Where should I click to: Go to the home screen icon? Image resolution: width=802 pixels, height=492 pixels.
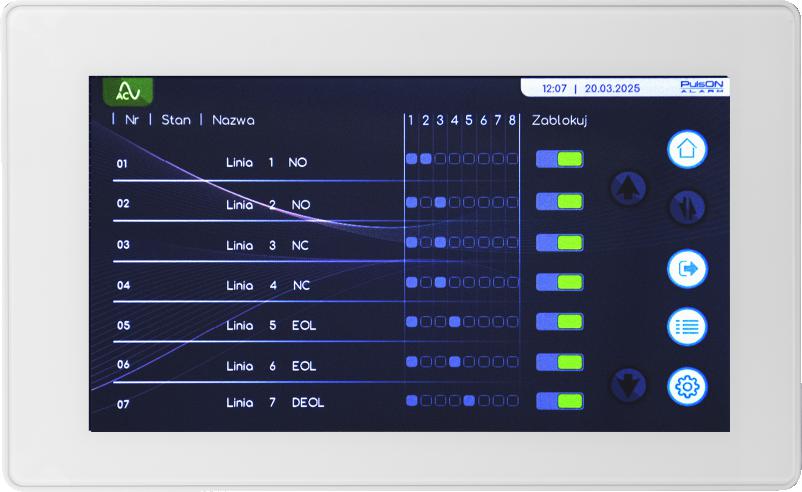pyautogui.click(x=687, y=149)
